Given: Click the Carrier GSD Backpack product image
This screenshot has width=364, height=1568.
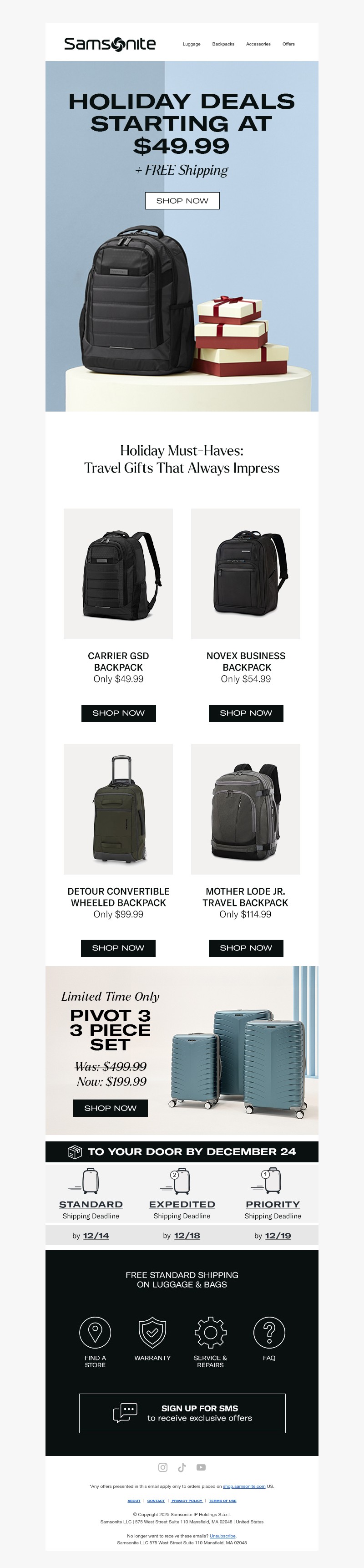Looking at the screenshot, I should [x=118, y=573].
